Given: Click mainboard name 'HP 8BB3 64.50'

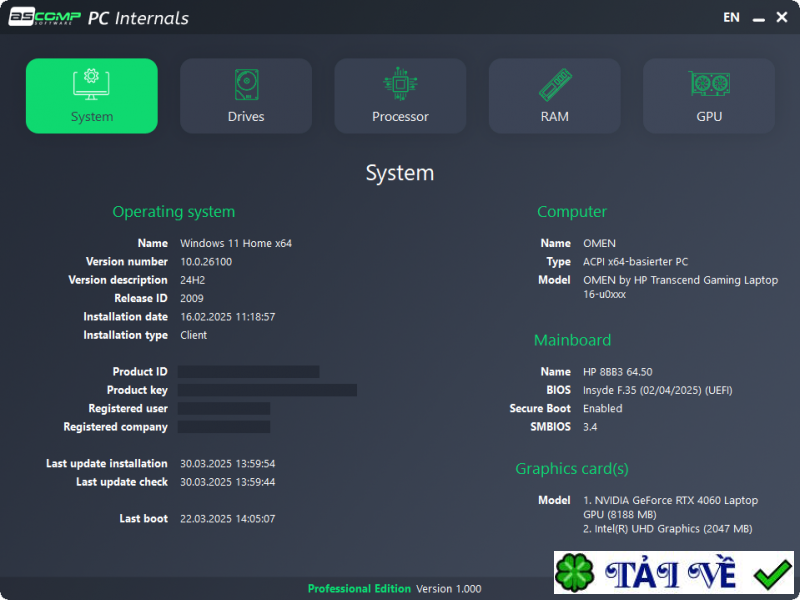Looking at the screenshot, I should (618, 372).
